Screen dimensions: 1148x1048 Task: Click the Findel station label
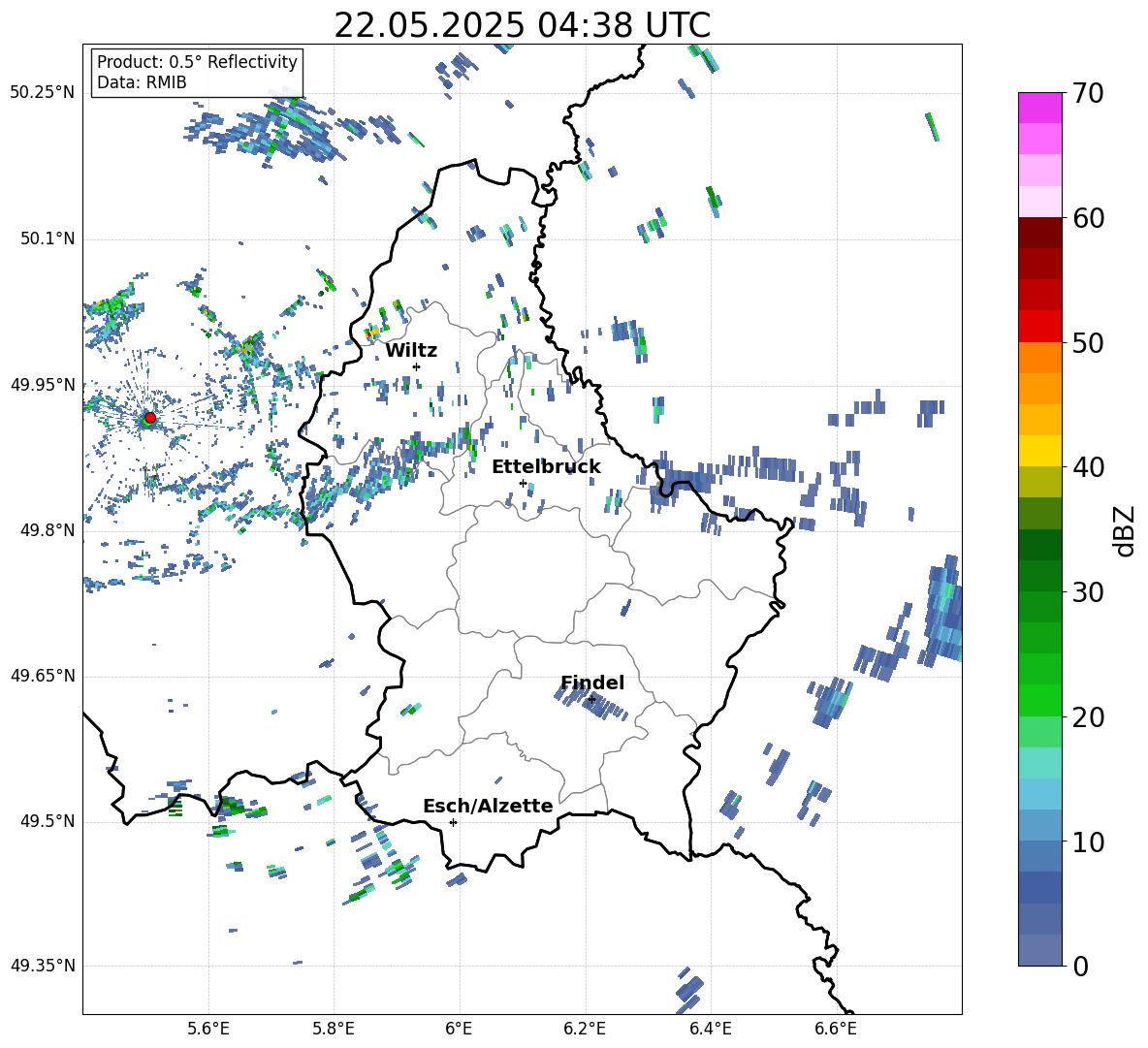coord(592,683)
